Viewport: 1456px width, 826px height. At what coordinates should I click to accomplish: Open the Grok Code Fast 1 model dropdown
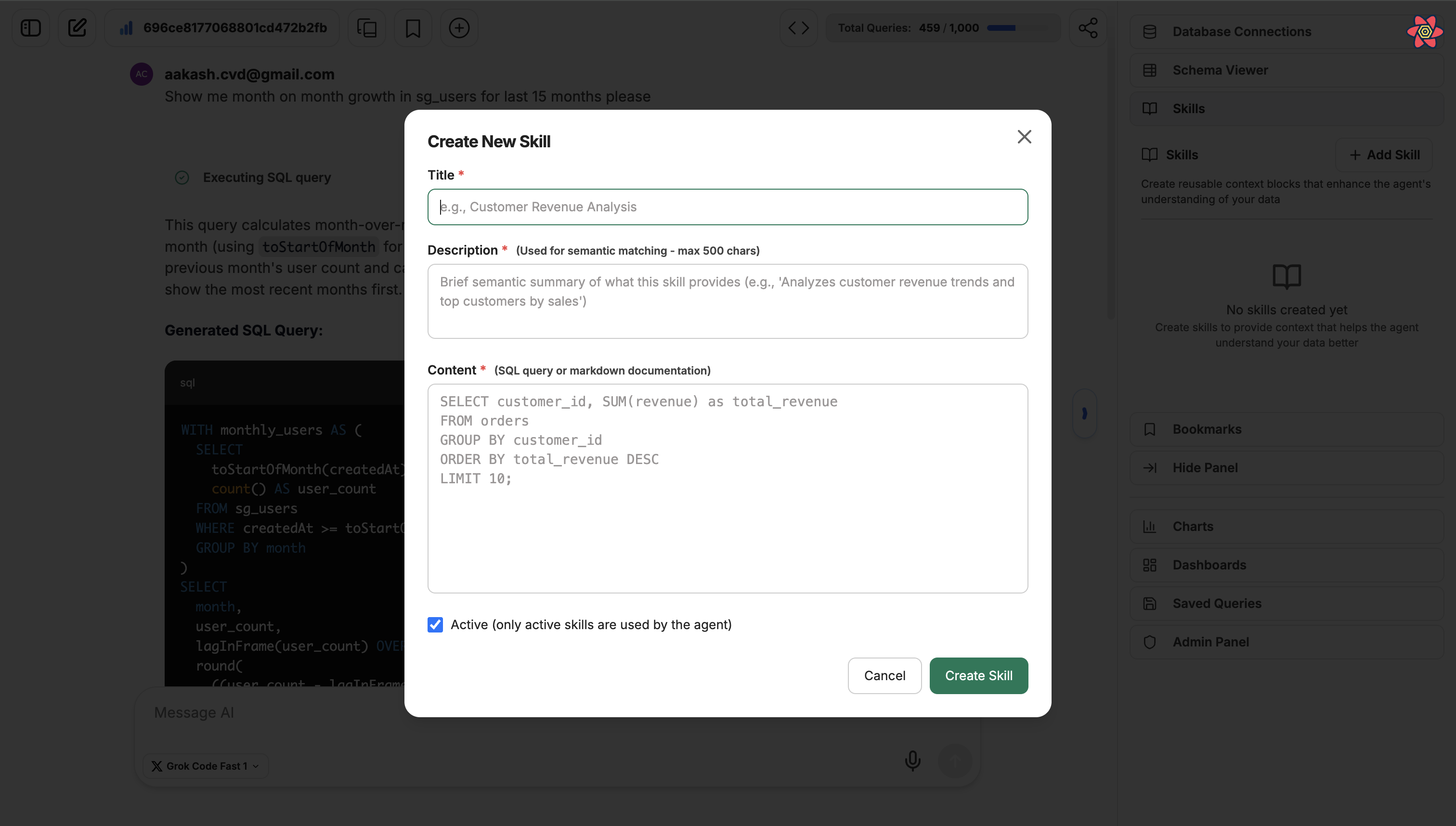point(204,765)
